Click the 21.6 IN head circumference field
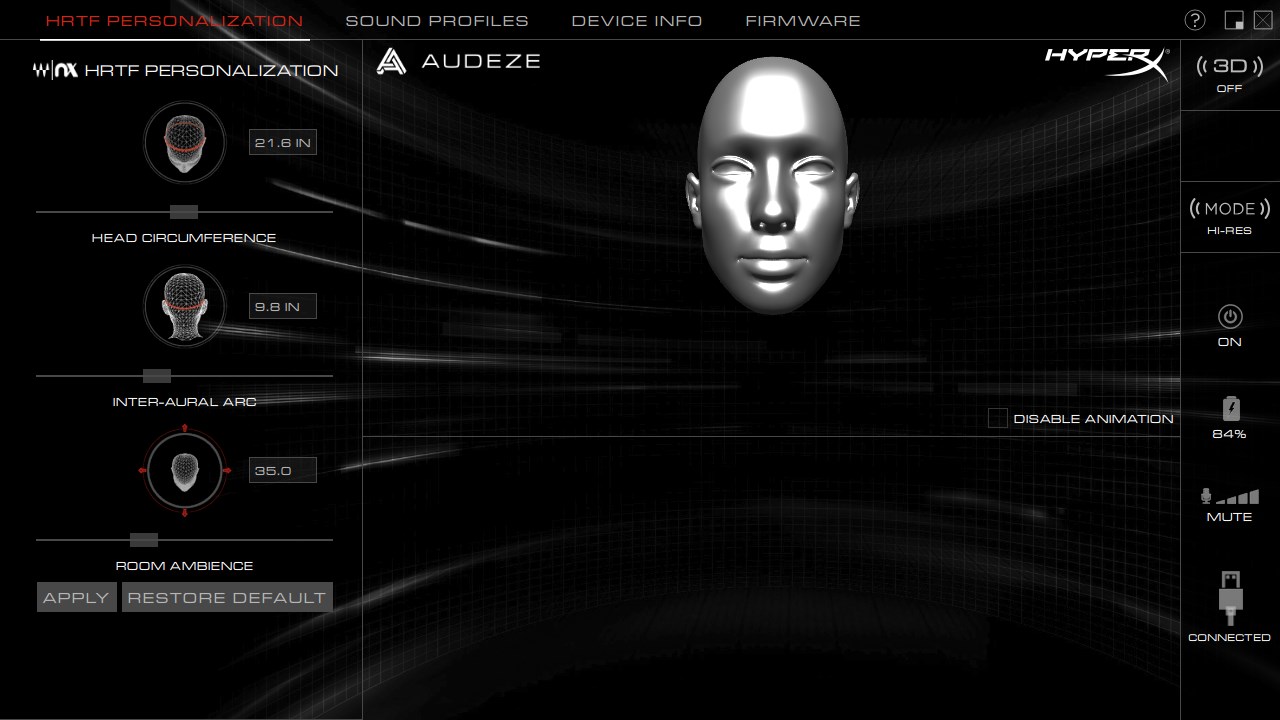 [283, 143]
